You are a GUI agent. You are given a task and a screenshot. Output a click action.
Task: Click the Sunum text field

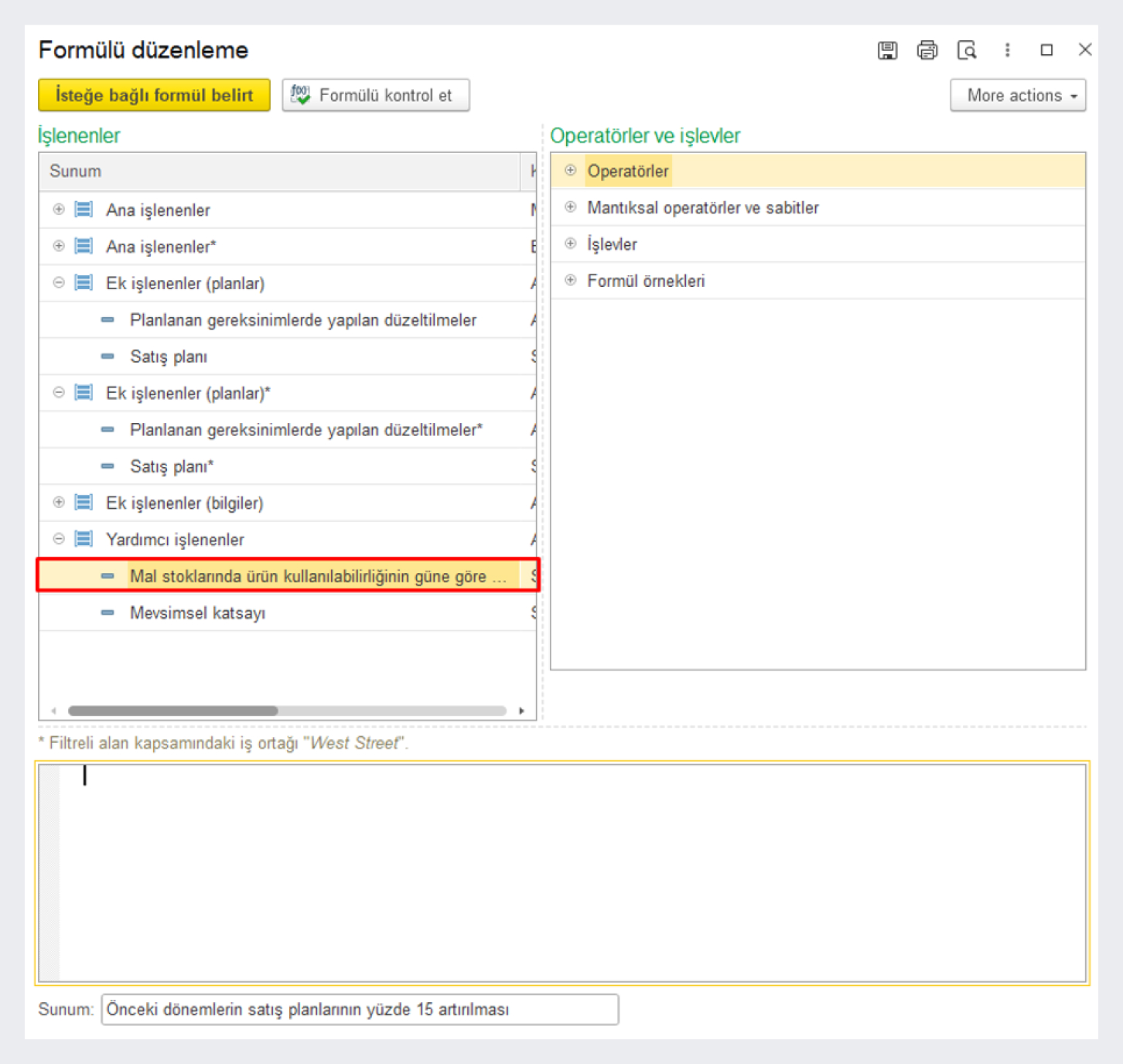(x=360, y=1009)
